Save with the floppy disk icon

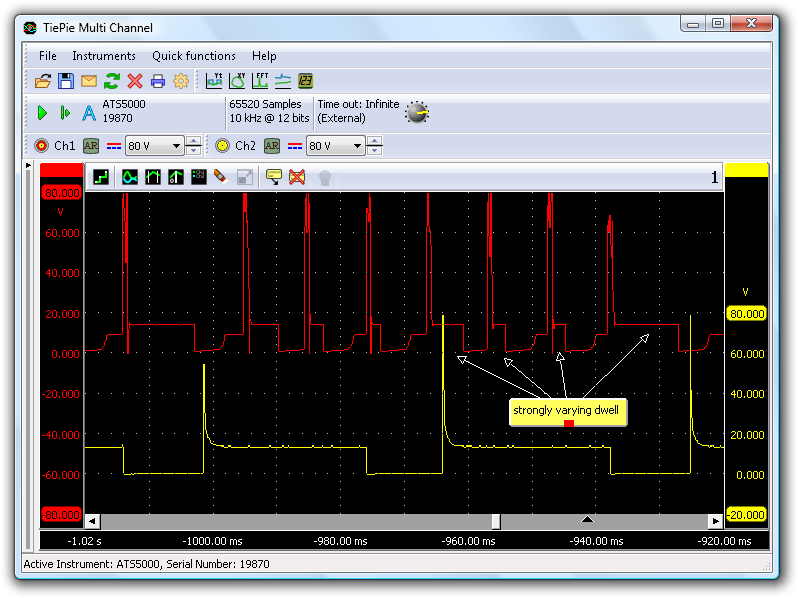pos(66,81)
